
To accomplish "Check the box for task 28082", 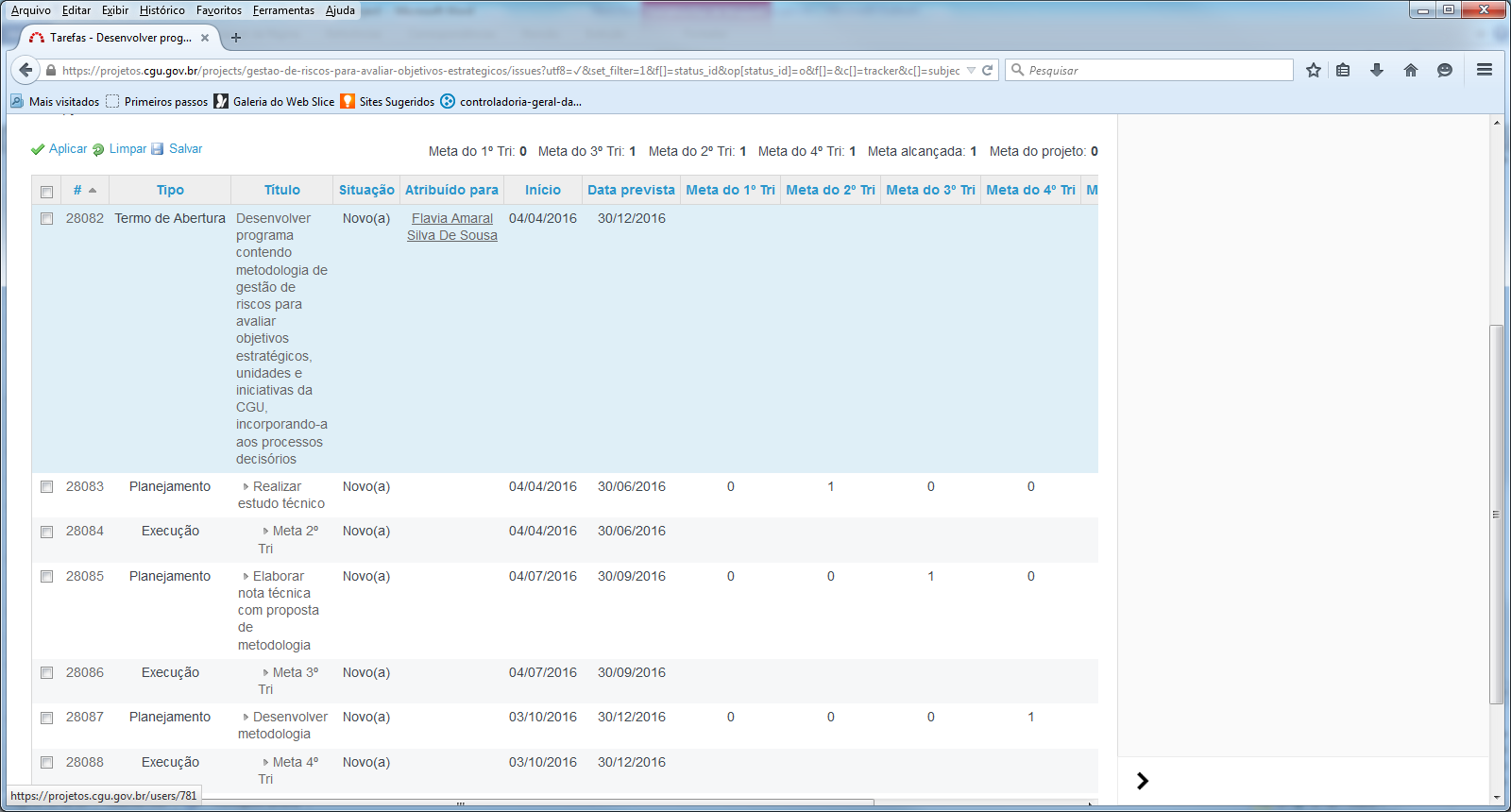I will (x=46, y=219).
